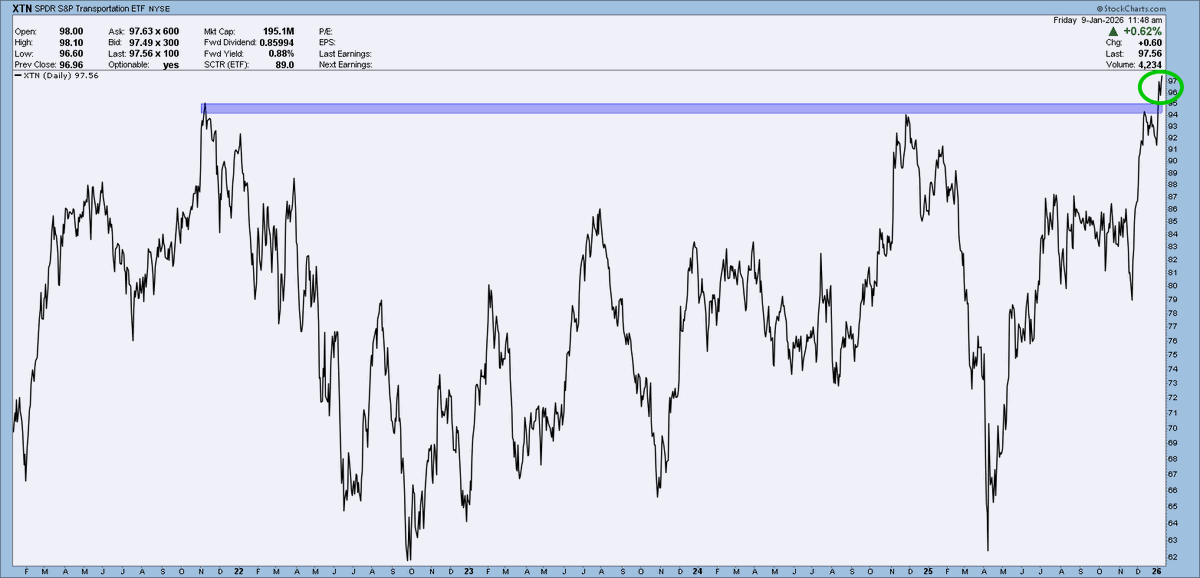Screen dimensions: 1200x578
Task: Click the SCTR (ETF) value 89.0
Action: (x=284, y=64)
